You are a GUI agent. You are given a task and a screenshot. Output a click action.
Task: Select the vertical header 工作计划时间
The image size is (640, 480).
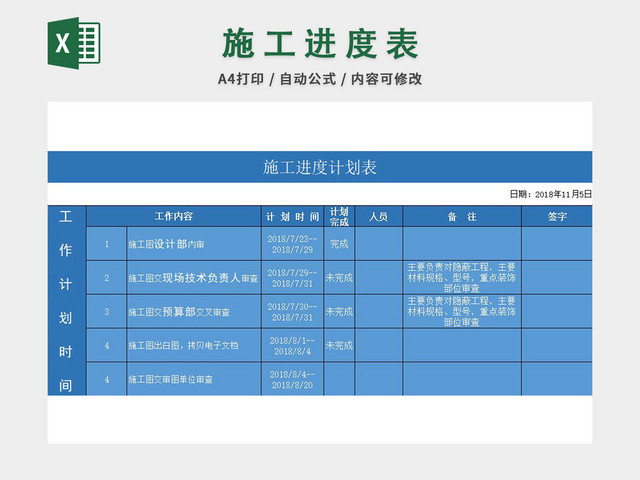67,301
